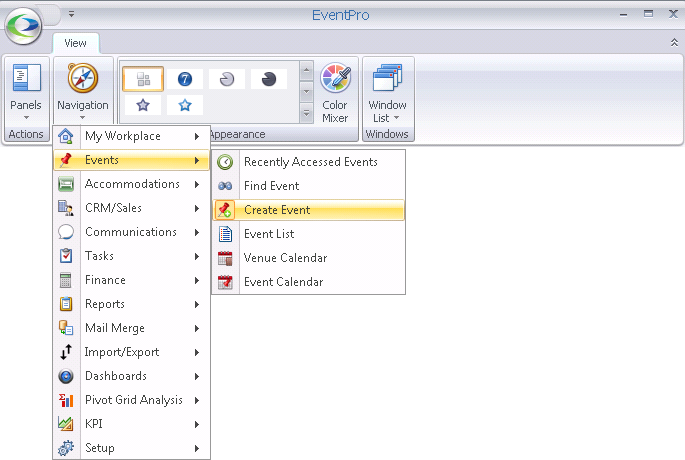
Task: Click the Import/Export arrows icon
Action: tap(66, 352)
